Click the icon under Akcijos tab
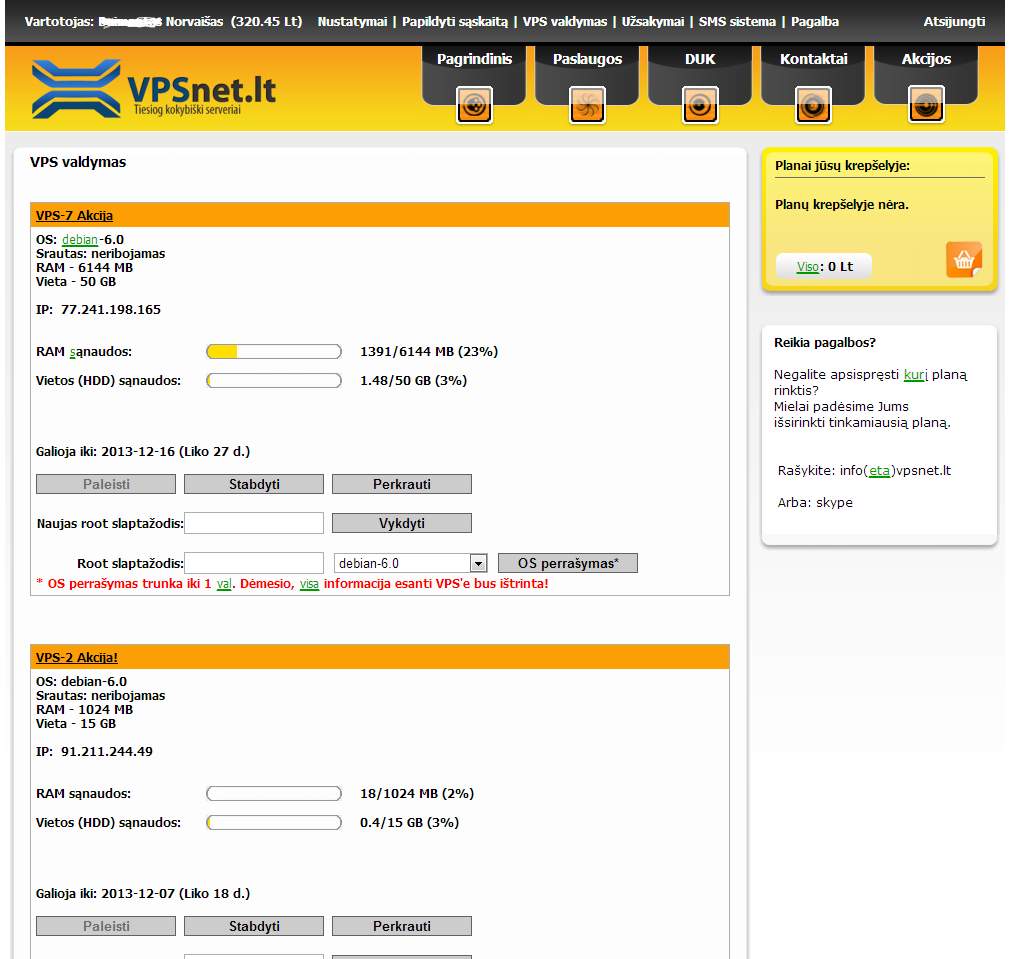Screen dimensions: 1021x959 (926, 105)
